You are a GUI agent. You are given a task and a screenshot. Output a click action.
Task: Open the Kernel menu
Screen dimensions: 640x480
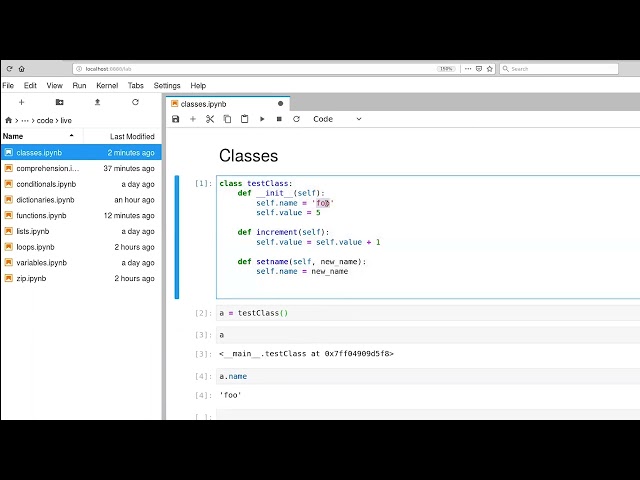pyautogui.click(x=107, y=86)
